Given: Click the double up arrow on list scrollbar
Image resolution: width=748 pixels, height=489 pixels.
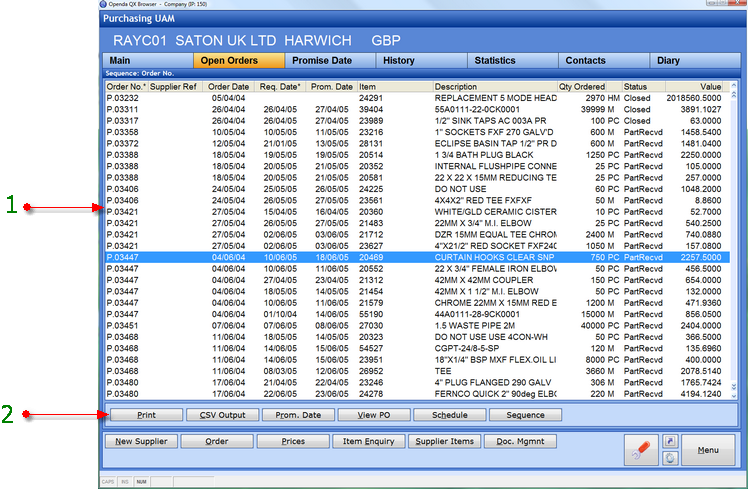Looking at the screenshot, I should point(734,95).
